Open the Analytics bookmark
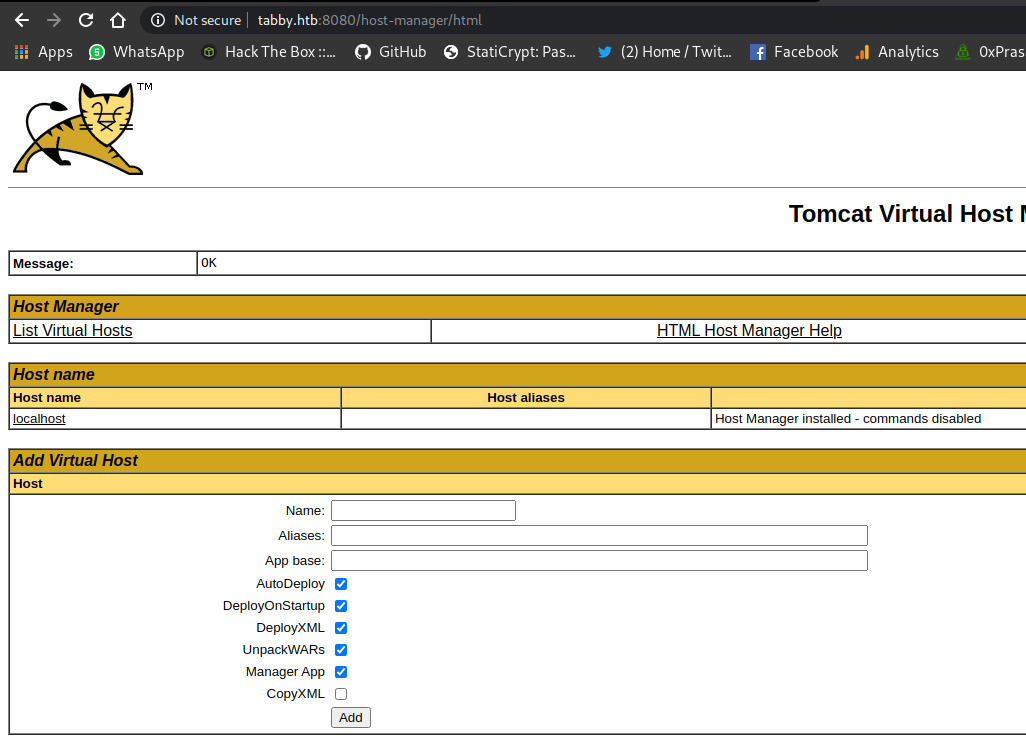Screen dimensions: 1026x752 point(897,52)
